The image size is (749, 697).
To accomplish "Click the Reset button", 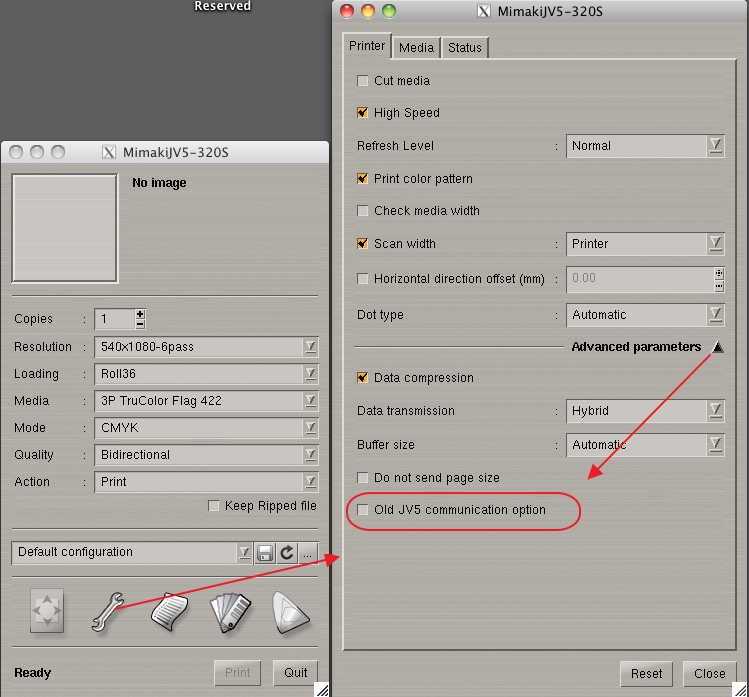I will click(646, 674).
